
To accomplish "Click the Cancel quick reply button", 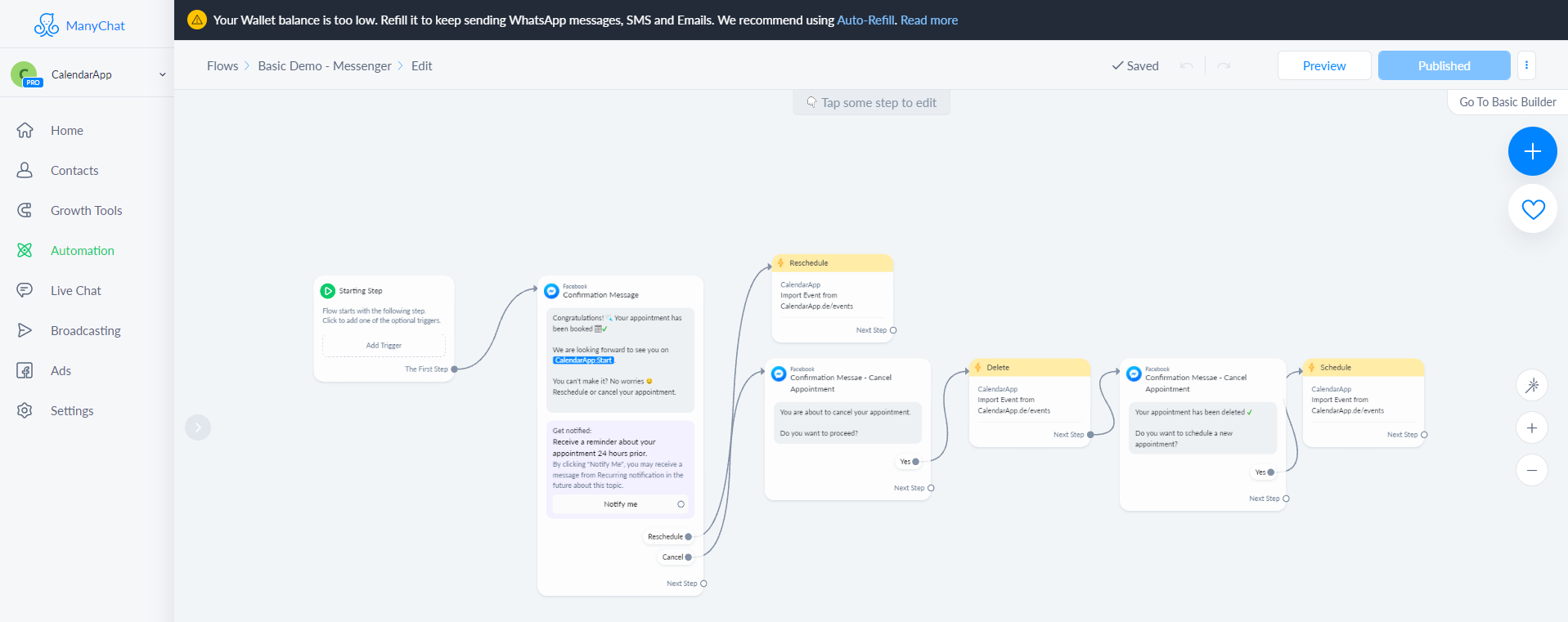I will click(676, 557).
